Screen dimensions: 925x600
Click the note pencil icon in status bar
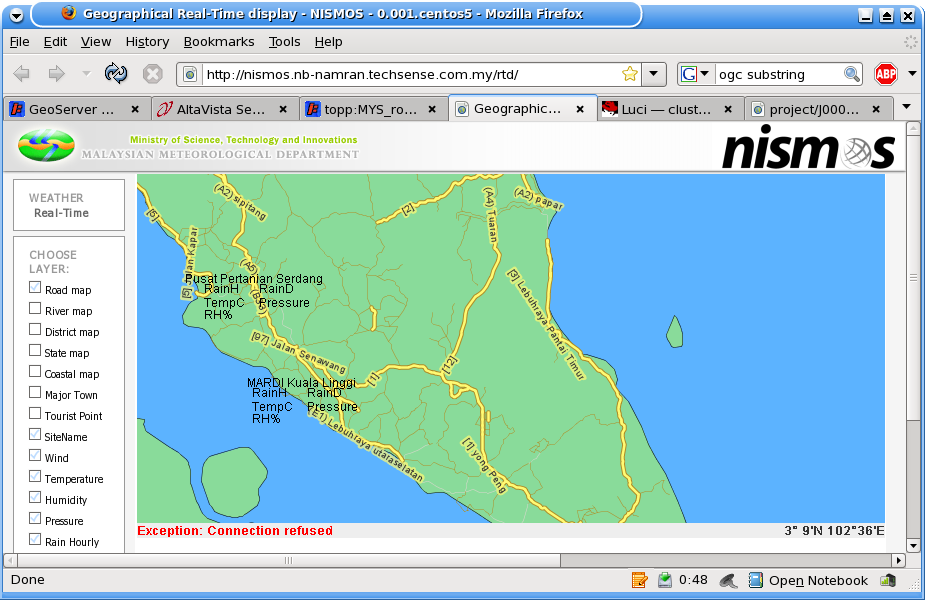coord(639,580)
